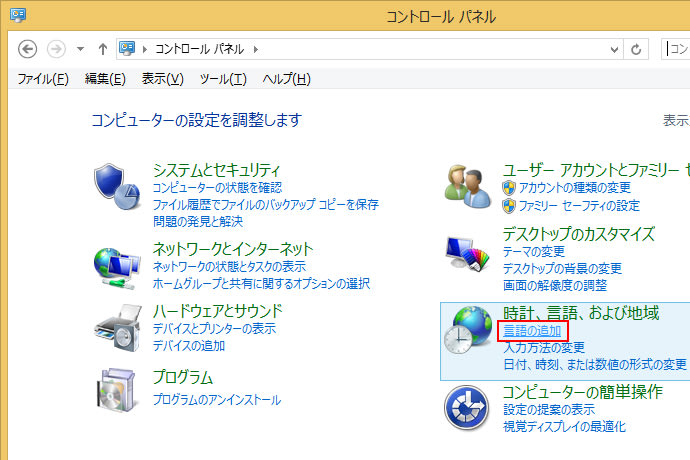Click コントロール パネル breadcrumb in address bar
The width and height of the screenshot is (690, 460).
click(x=199, y=49)
